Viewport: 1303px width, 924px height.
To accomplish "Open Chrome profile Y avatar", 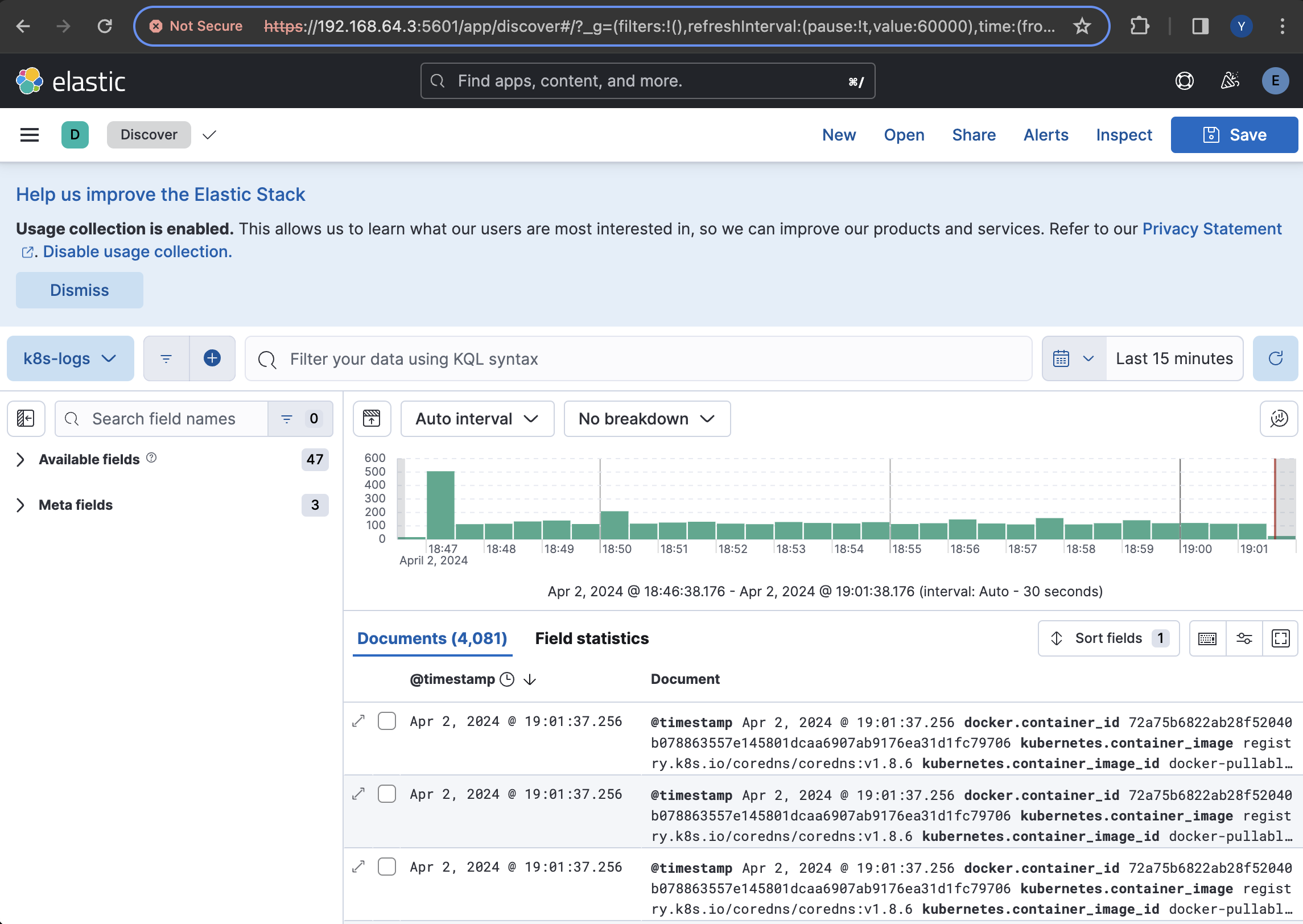I will tap(1242, 26).
